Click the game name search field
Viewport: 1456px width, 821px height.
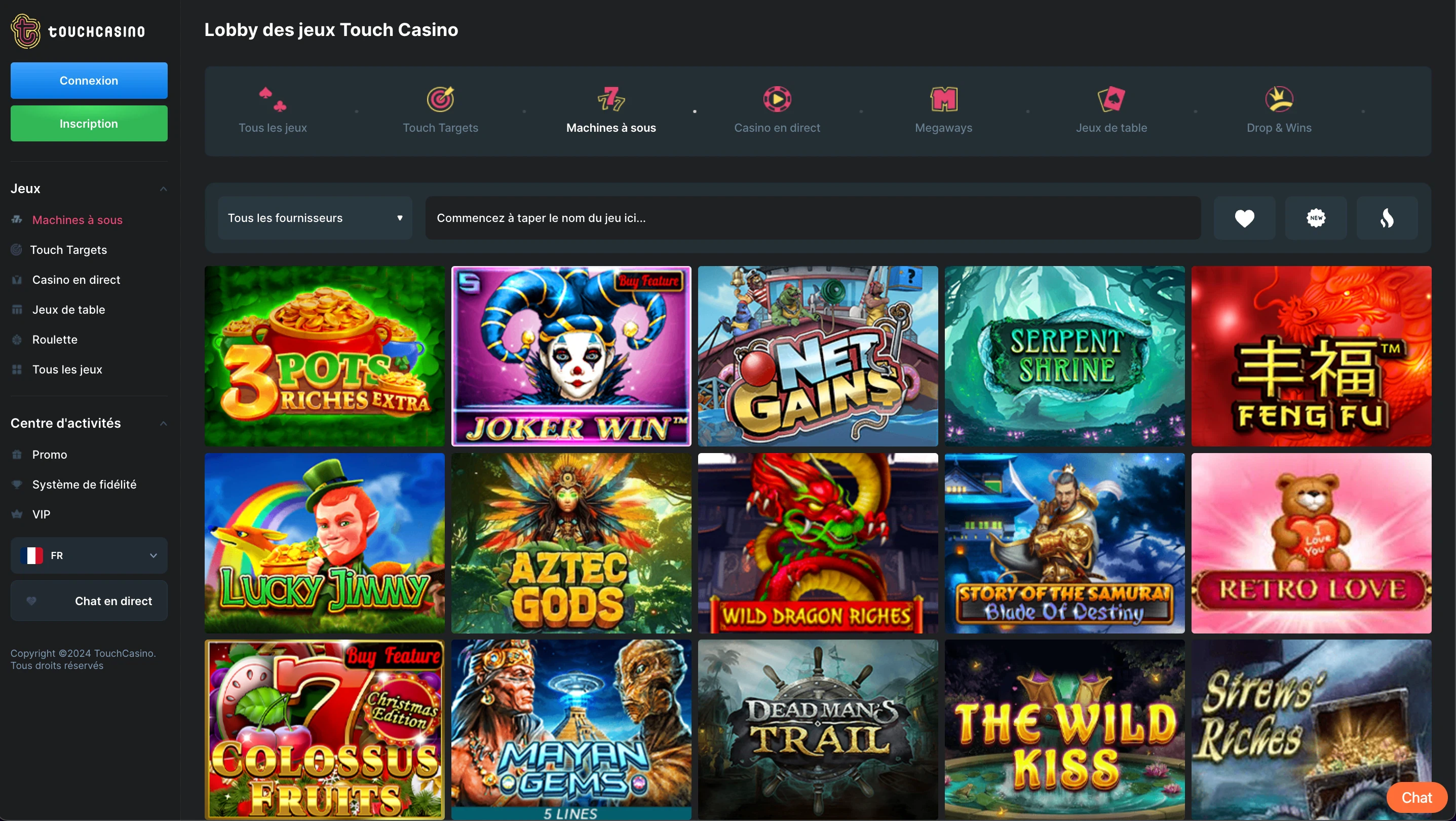point(813,218)
